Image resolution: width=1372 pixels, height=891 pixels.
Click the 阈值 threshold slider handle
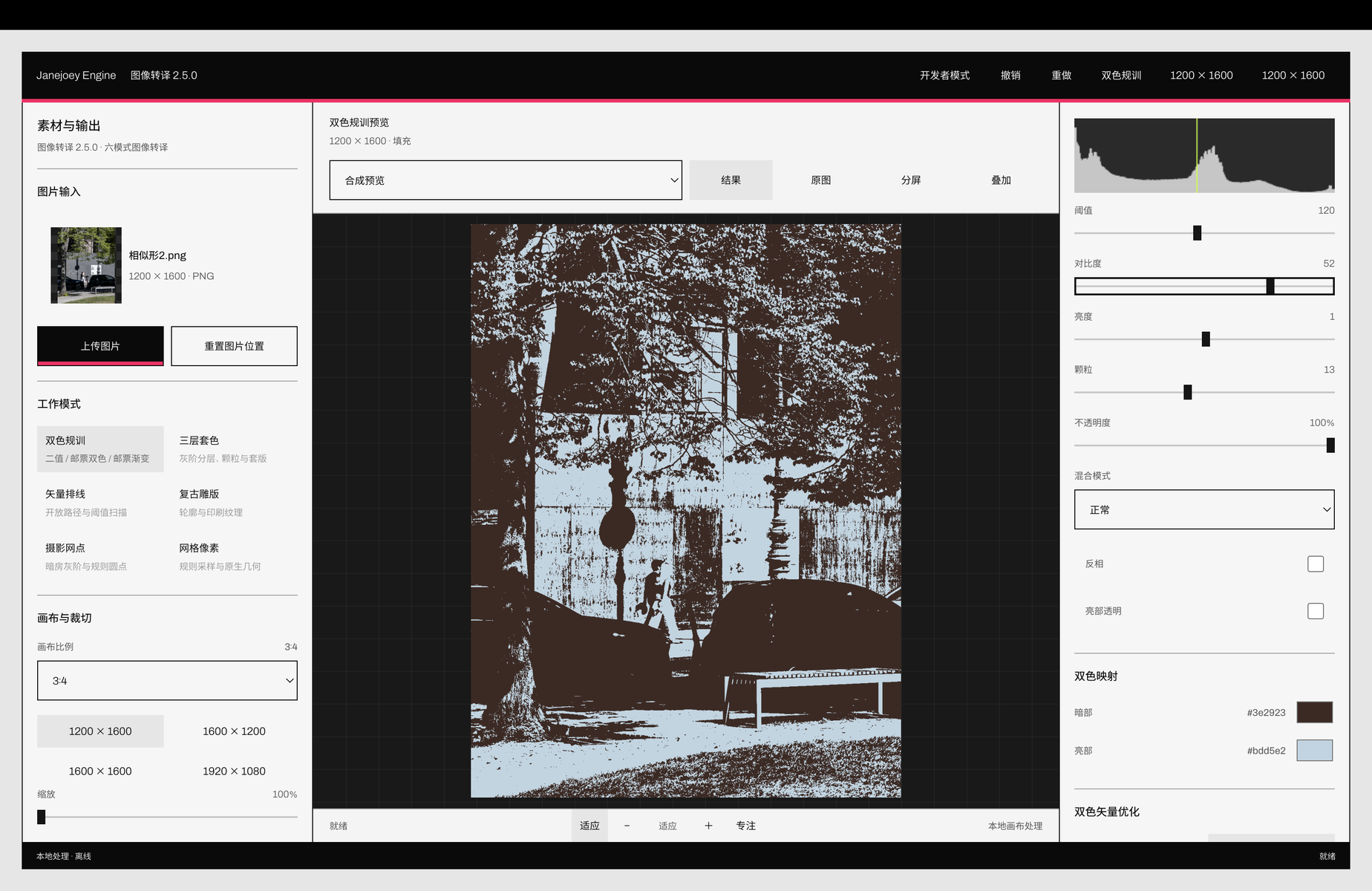(x=1197, y=233)
